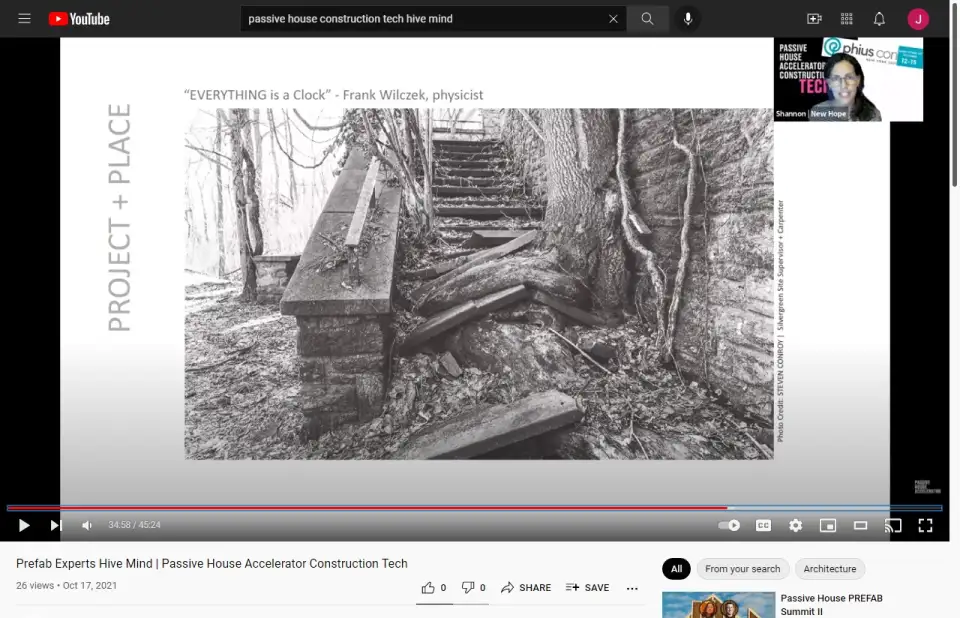960x618 pixels.
Task: Open the YouTube hamburger guide menu
Action: (24, 19)
